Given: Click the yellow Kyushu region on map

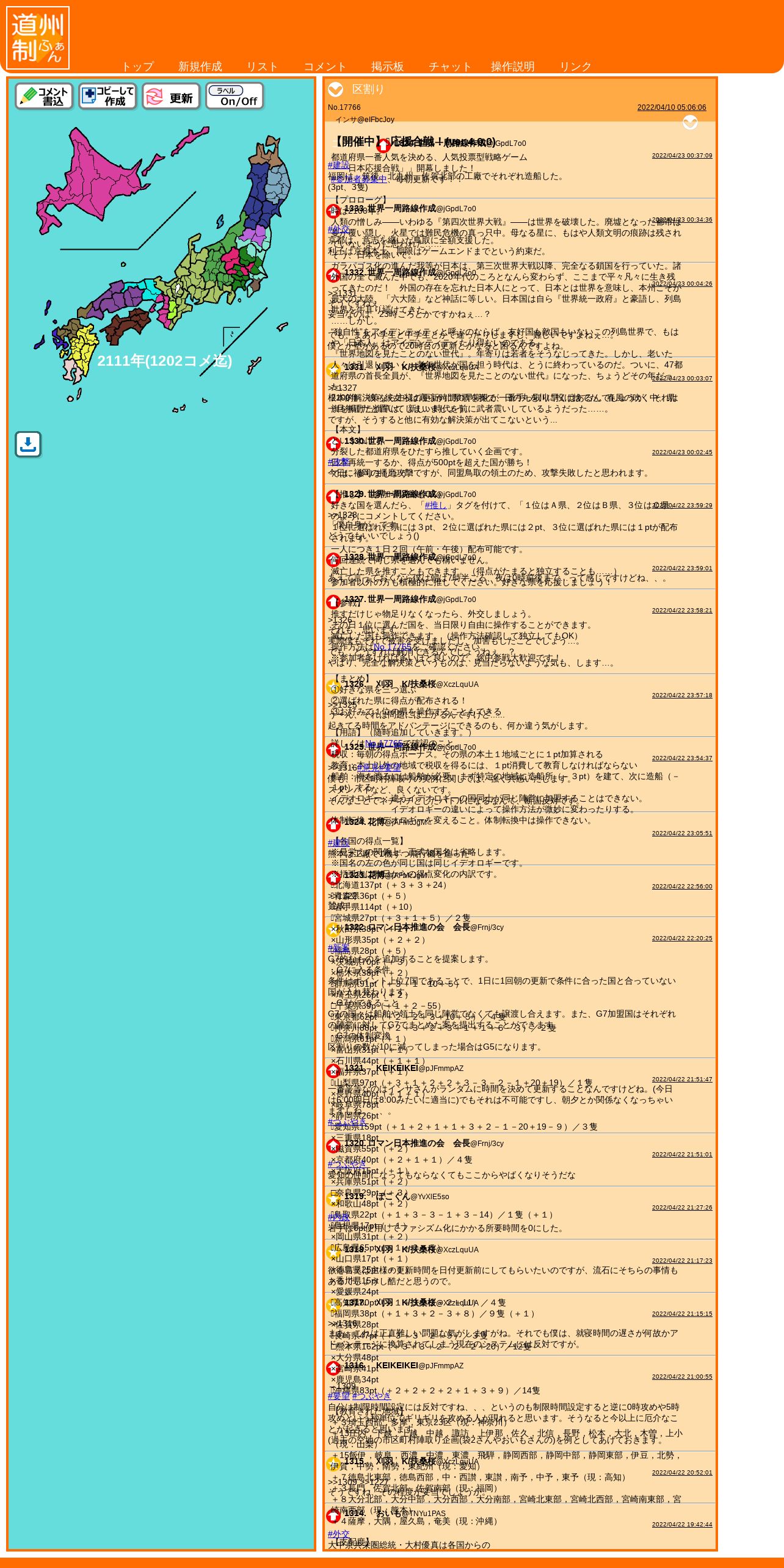Looking at the screenshot, I should (x=82, y=348).
